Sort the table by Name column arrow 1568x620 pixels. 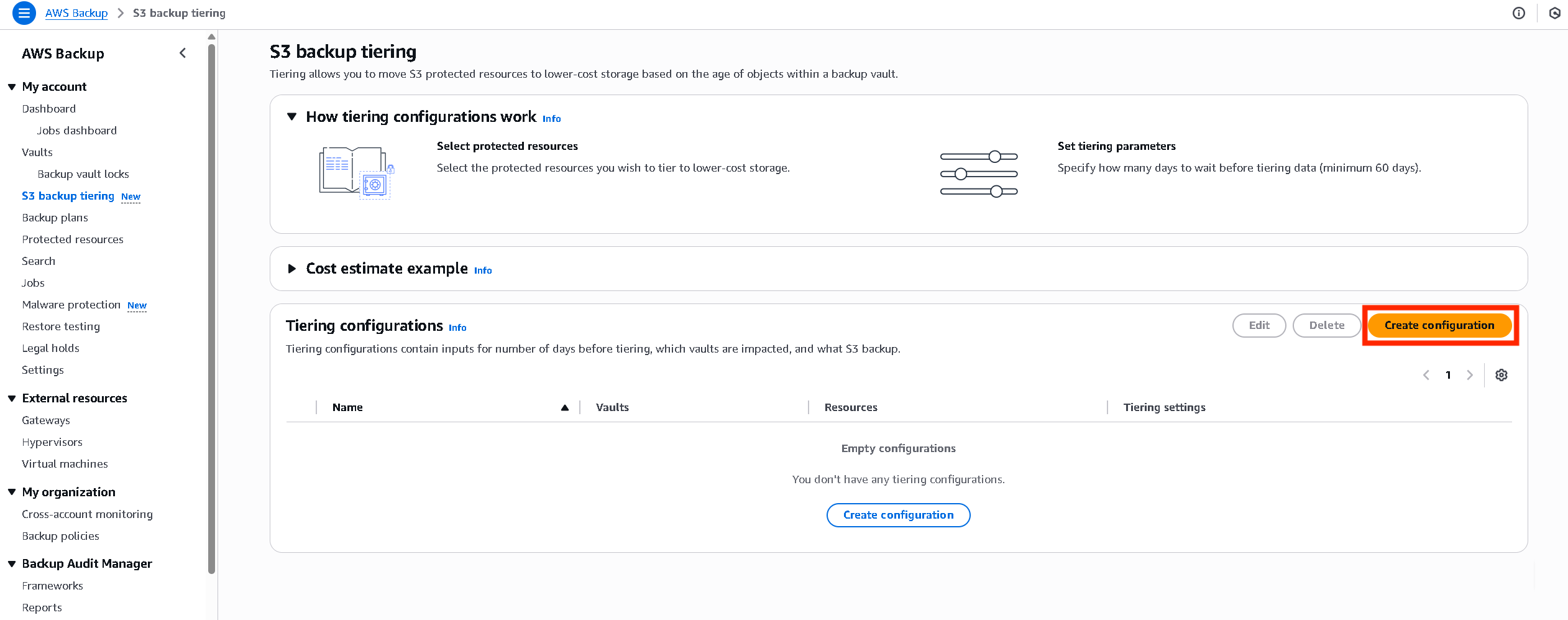click(x=564, y=408)
